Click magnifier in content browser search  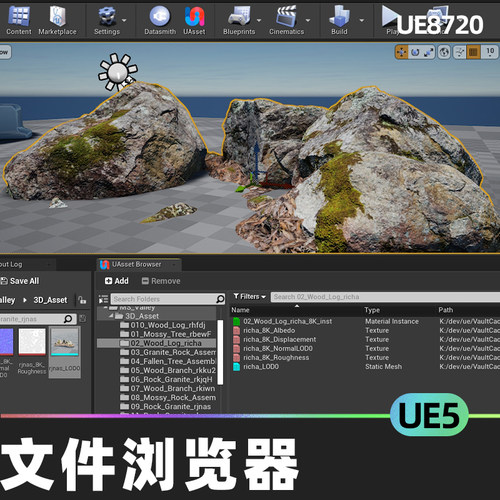pos(68,319)
